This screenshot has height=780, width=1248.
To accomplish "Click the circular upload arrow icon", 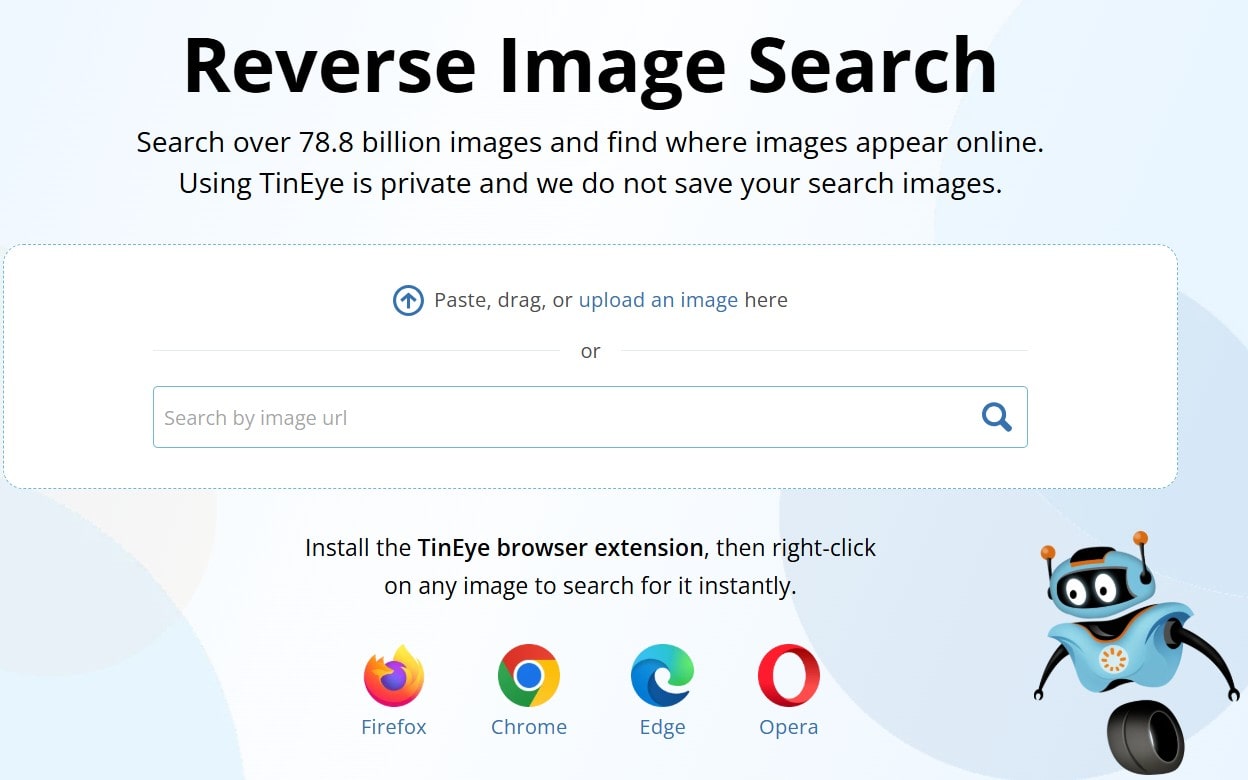I will [x=408, y=300].
